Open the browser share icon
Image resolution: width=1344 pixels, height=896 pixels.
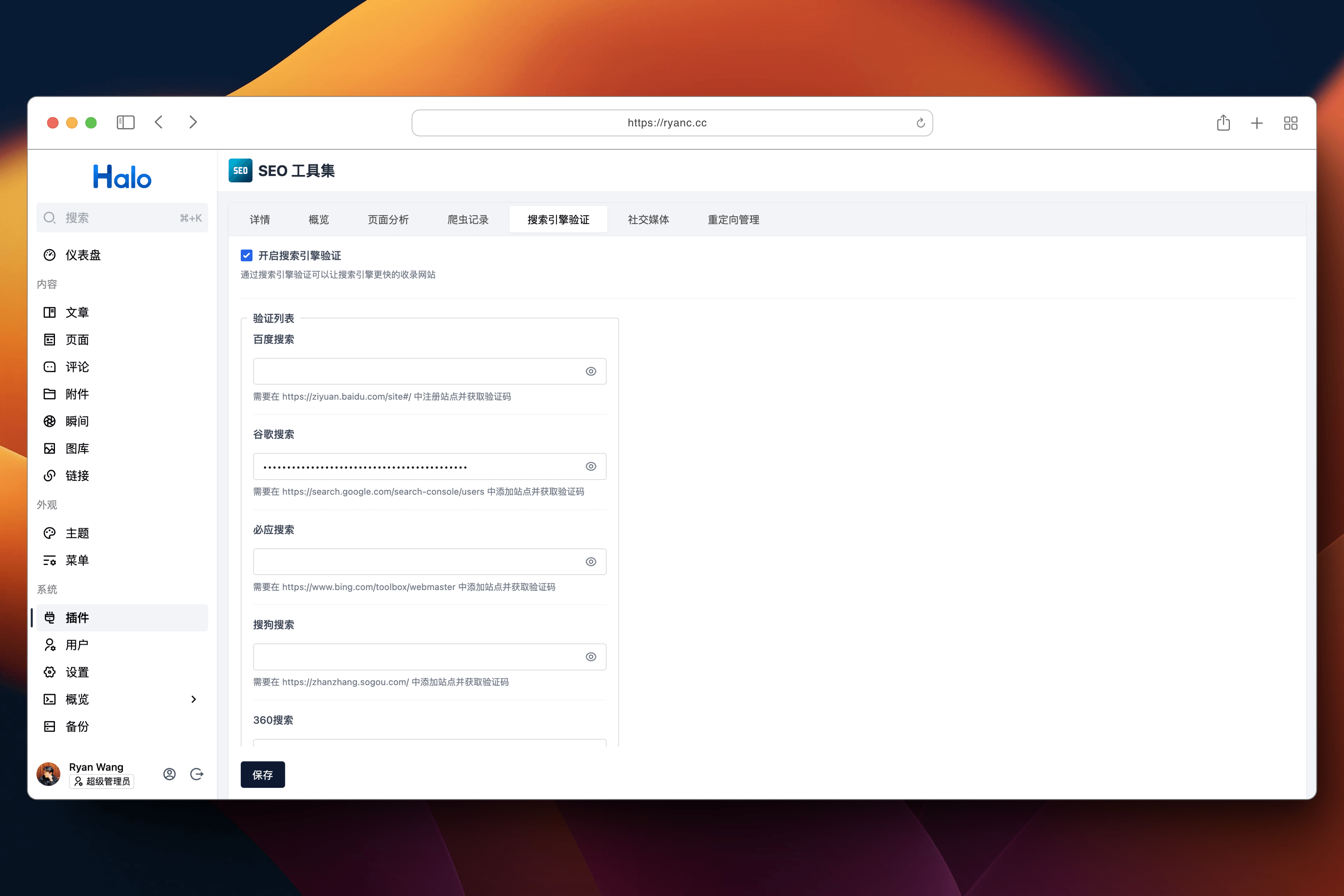coord(1223,122)
